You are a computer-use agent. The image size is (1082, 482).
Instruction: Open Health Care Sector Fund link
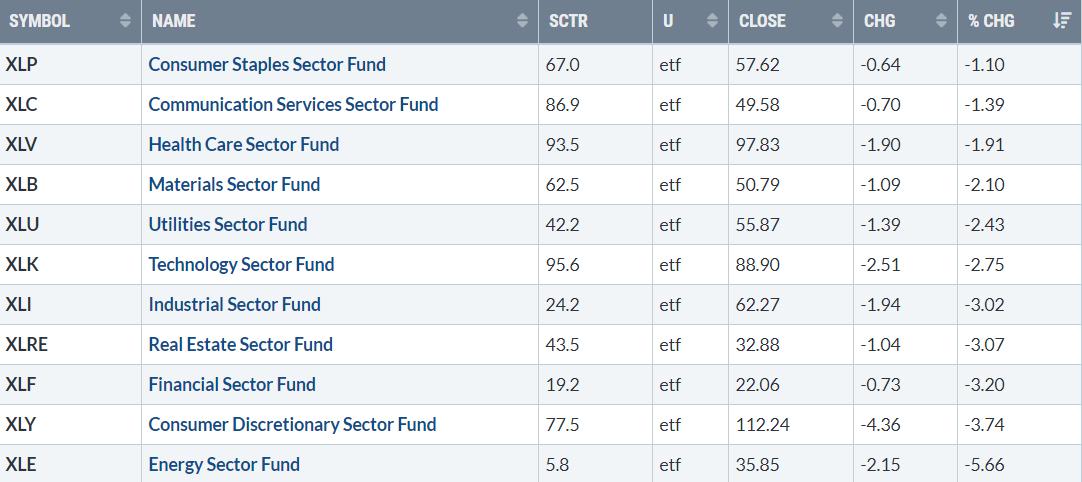[x=243, y=144]
